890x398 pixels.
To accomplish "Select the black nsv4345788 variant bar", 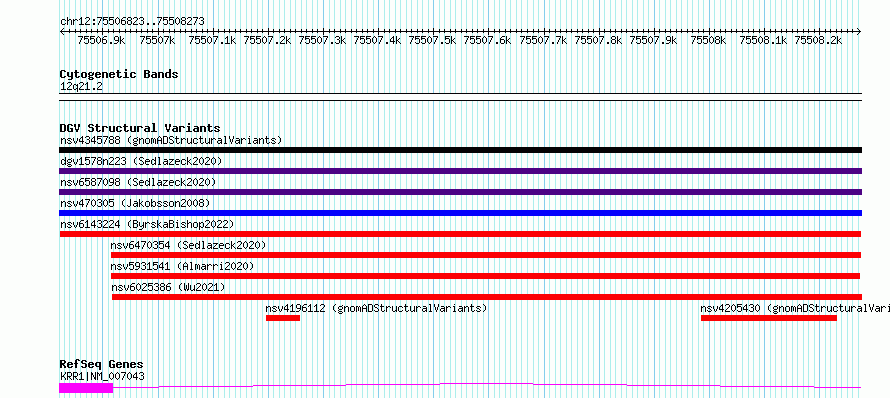I will 460,150.
